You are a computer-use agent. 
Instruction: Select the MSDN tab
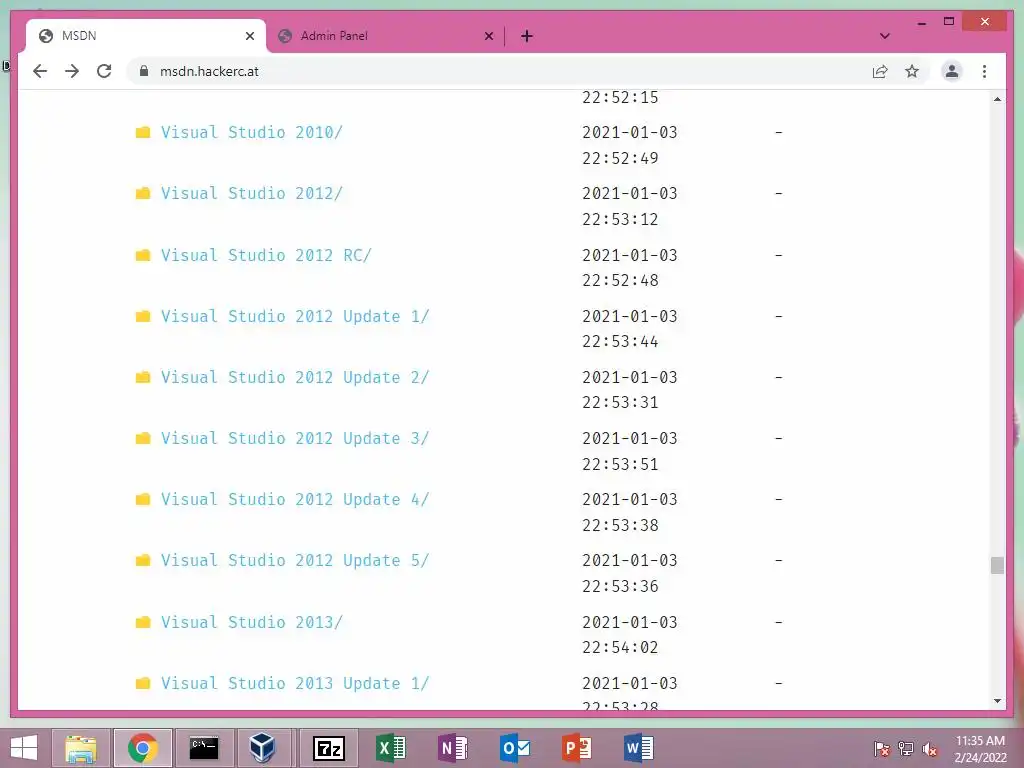146,36
